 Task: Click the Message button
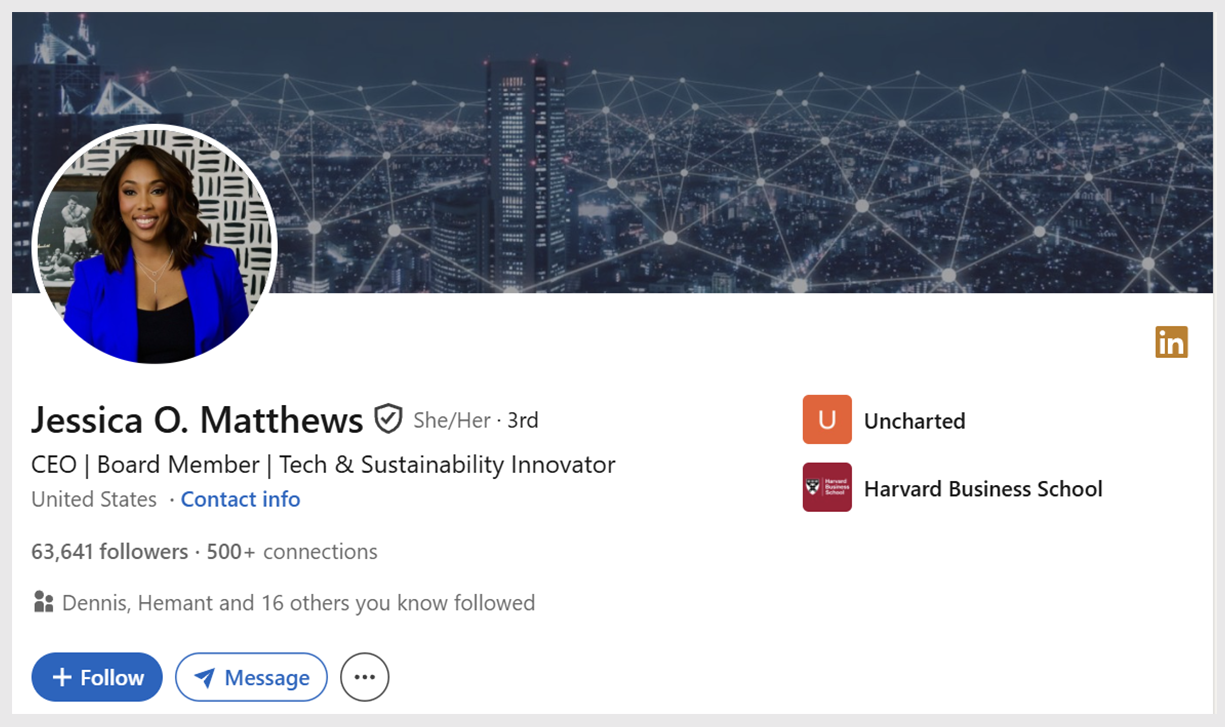251,677
